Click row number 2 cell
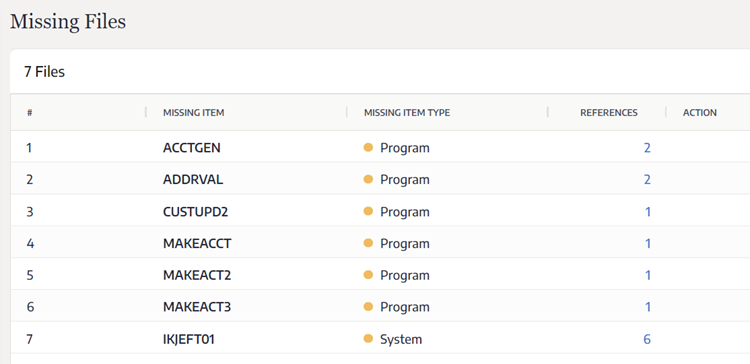 click(30, 180)
